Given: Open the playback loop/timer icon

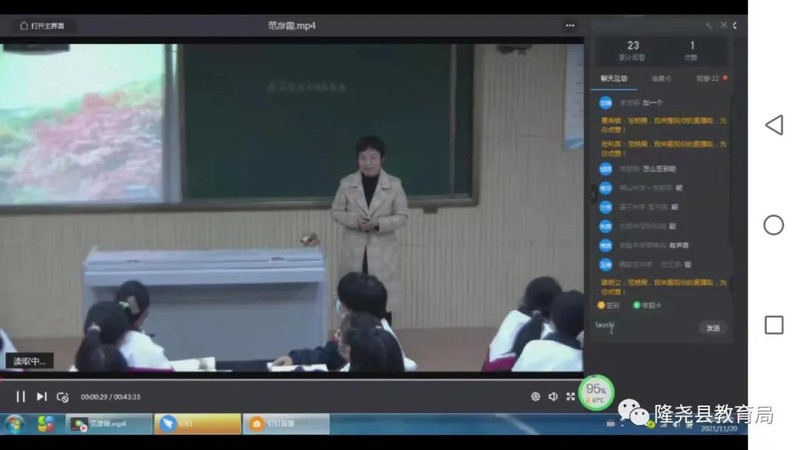Looking at the screenshot, I should [62, 397].
